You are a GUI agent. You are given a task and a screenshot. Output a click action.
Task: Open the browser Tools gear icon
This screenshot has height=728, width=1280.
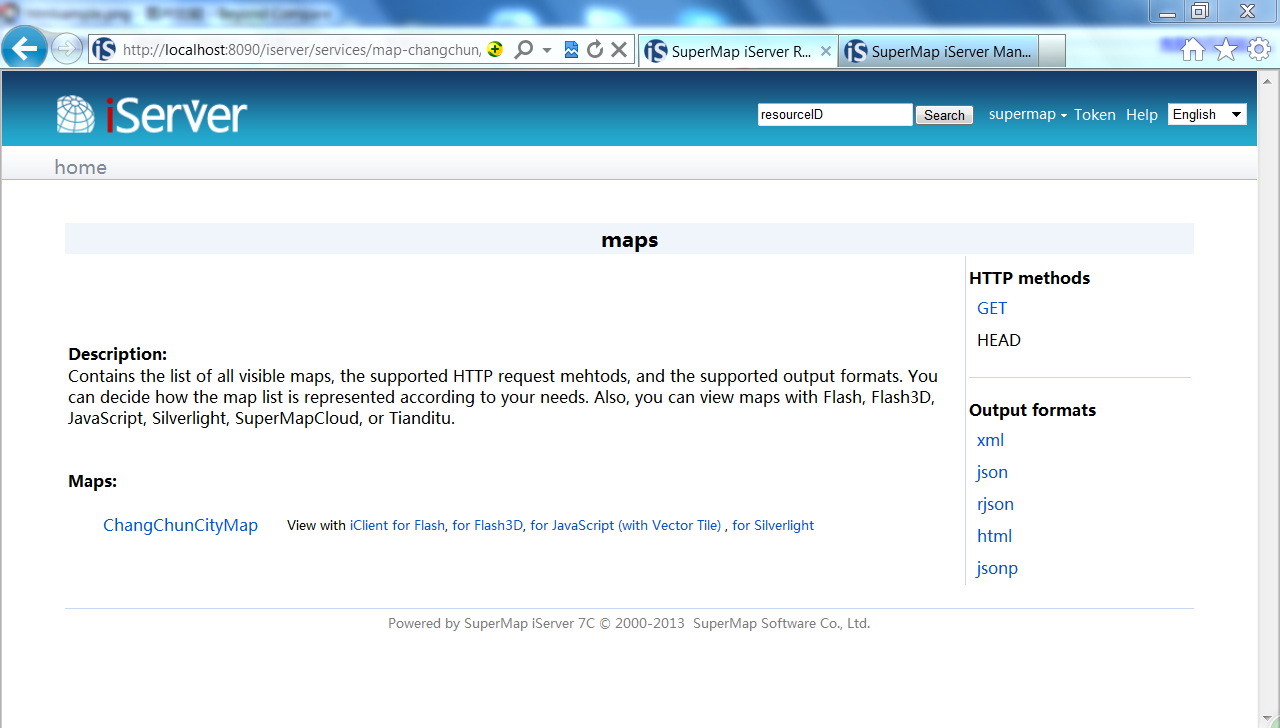(x=1258, y=50)
